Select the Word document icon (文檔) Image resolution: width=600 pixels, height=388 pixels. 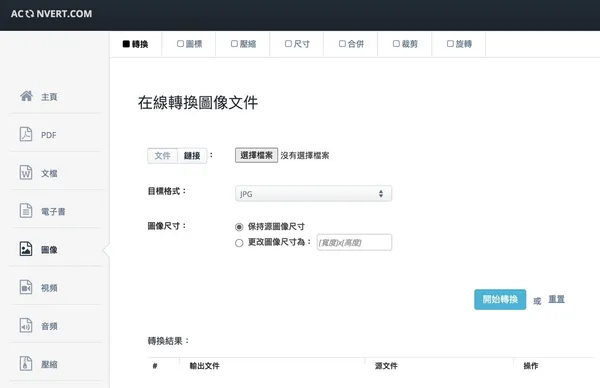26,173
